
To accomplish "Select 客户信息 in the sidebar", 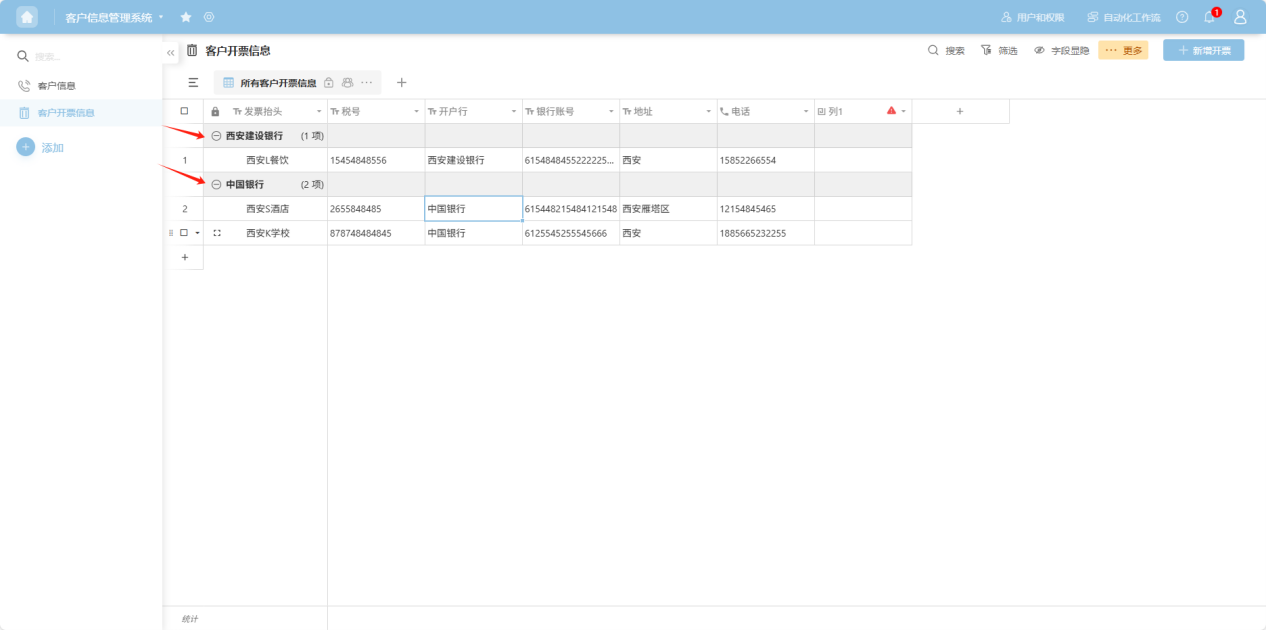I will click(56, 86).
